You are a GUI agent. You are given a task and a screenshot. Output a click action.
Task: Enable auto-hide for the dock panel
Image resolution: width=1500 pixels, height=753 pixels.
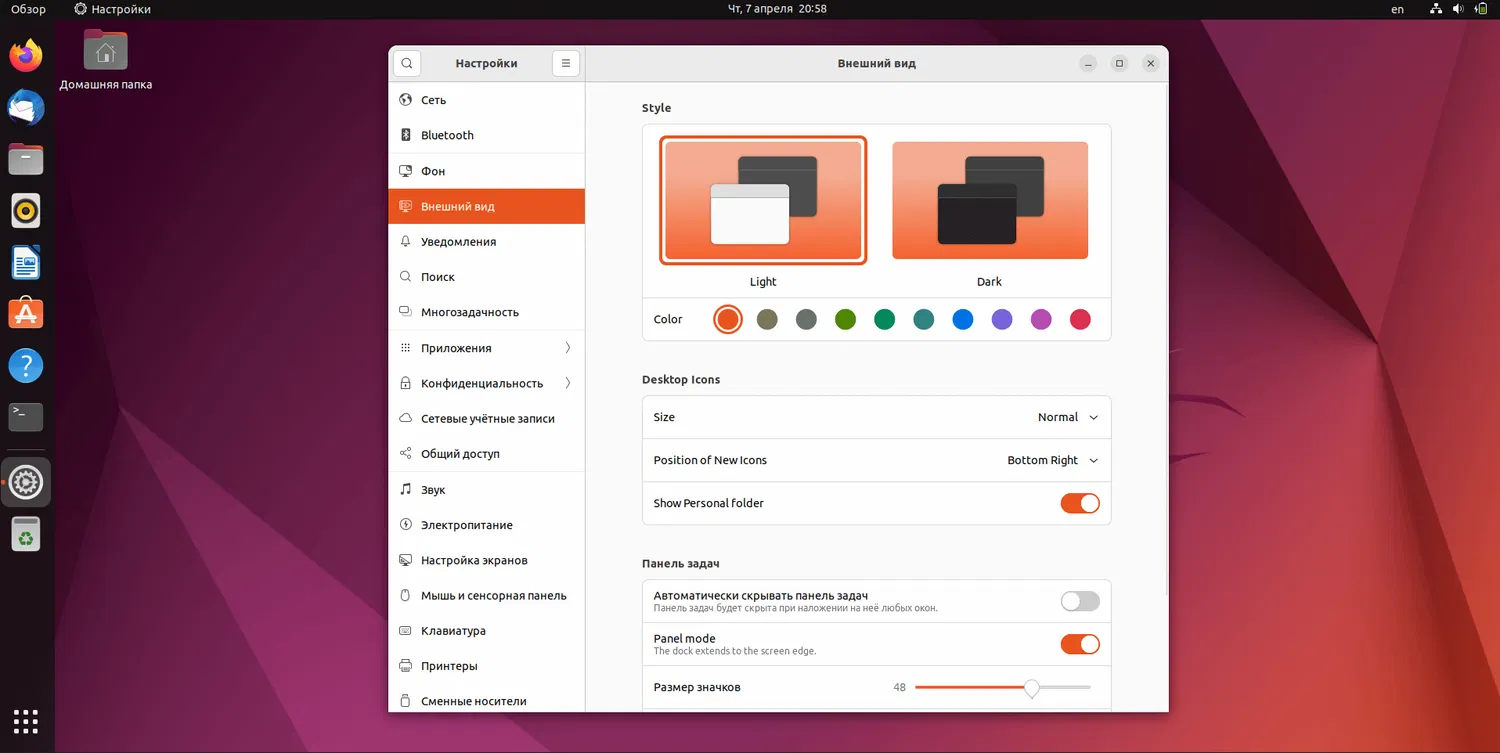pos(1080,601)
